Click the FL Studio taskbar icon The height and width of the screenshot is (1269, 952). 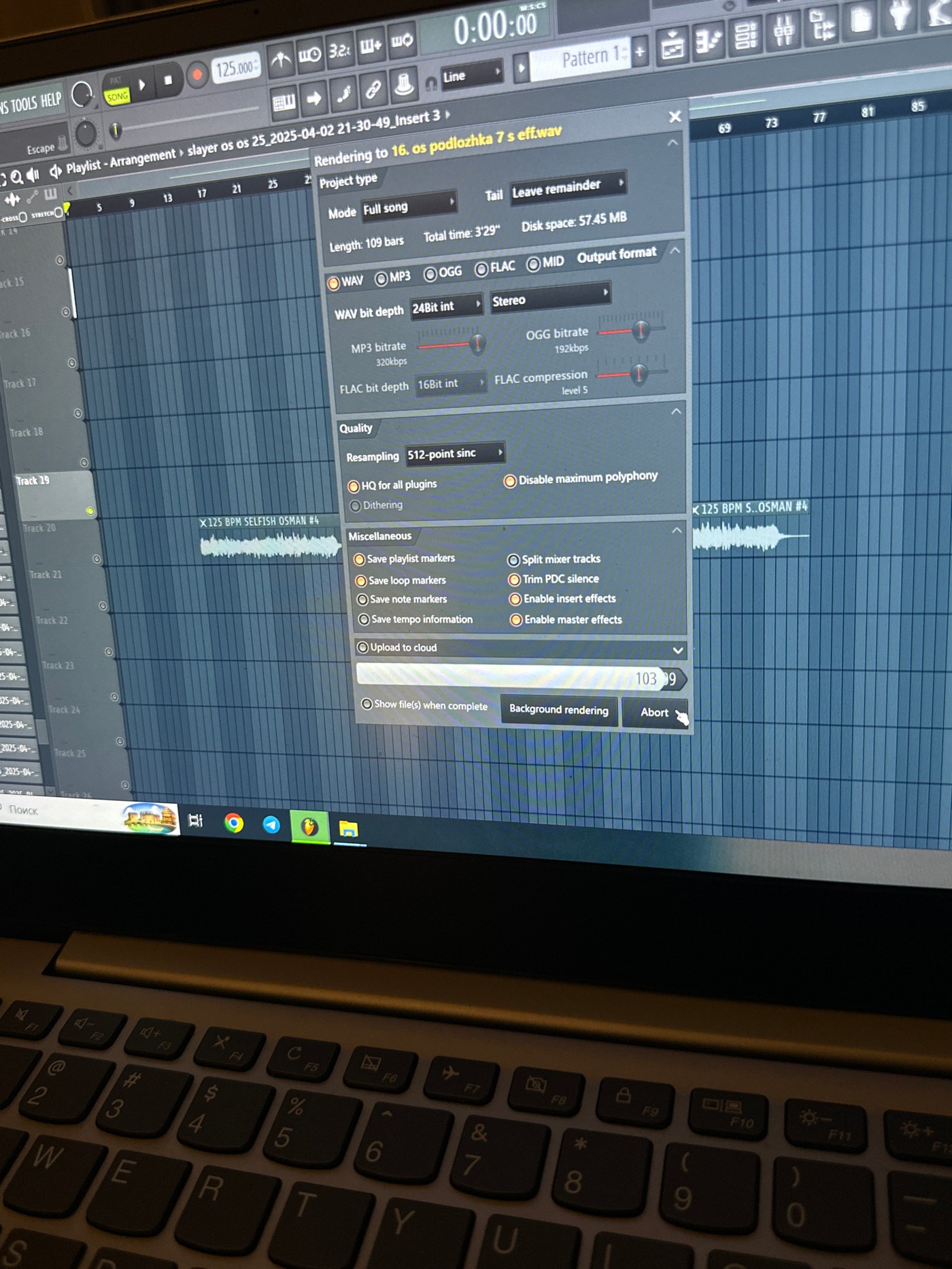pos(310,826)
